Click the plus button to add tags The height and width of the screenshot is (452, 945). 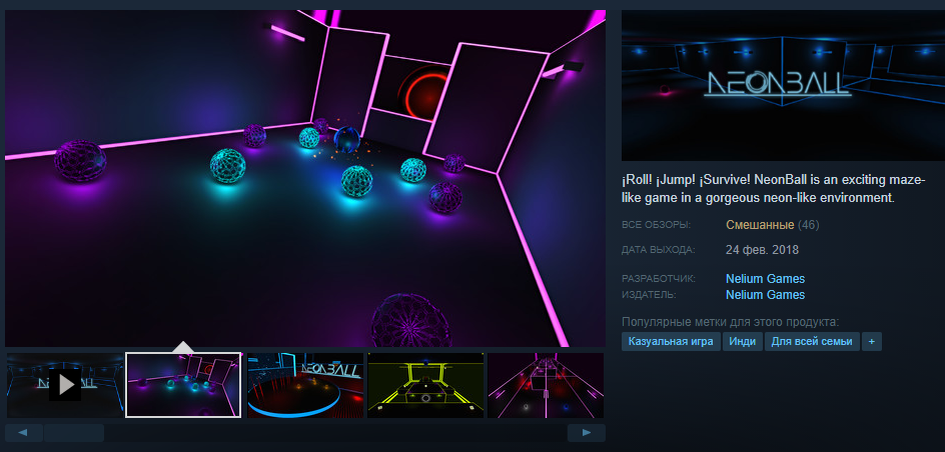tap(871, 342)
